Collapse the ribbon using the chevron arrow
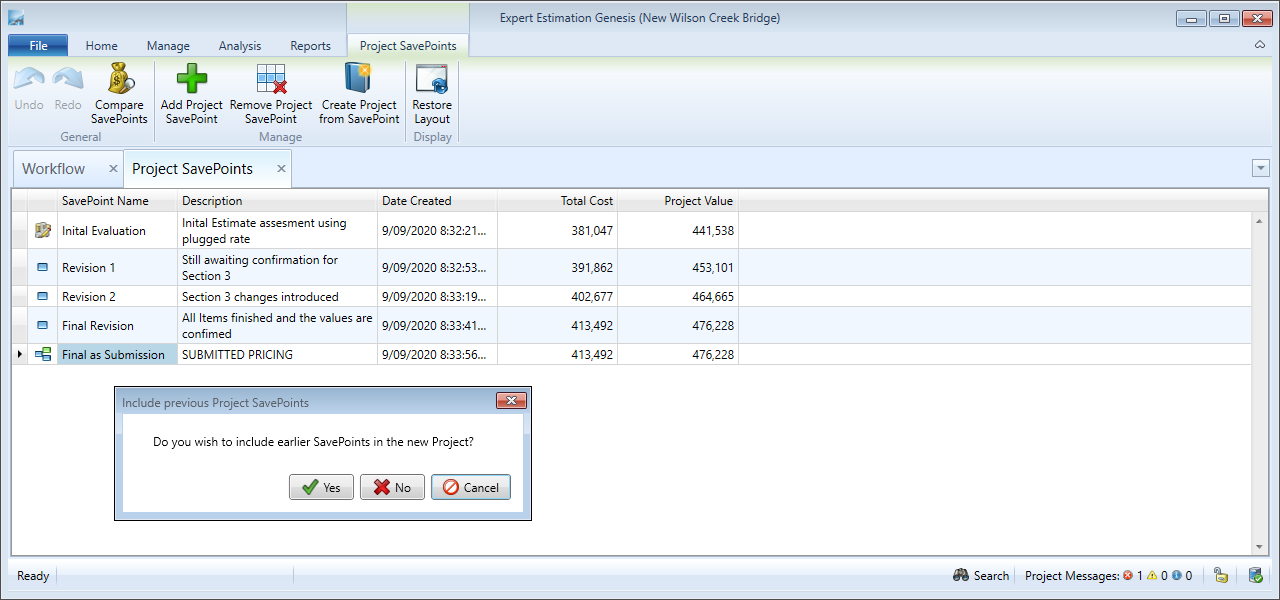 (1259, 46)
